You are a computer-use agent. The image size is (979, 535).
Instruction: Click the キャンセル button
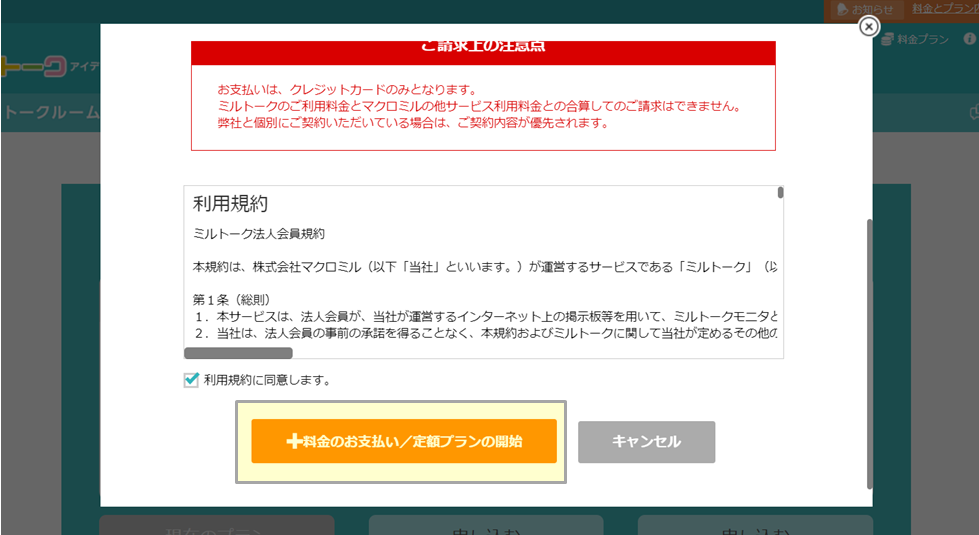(646, 441)
